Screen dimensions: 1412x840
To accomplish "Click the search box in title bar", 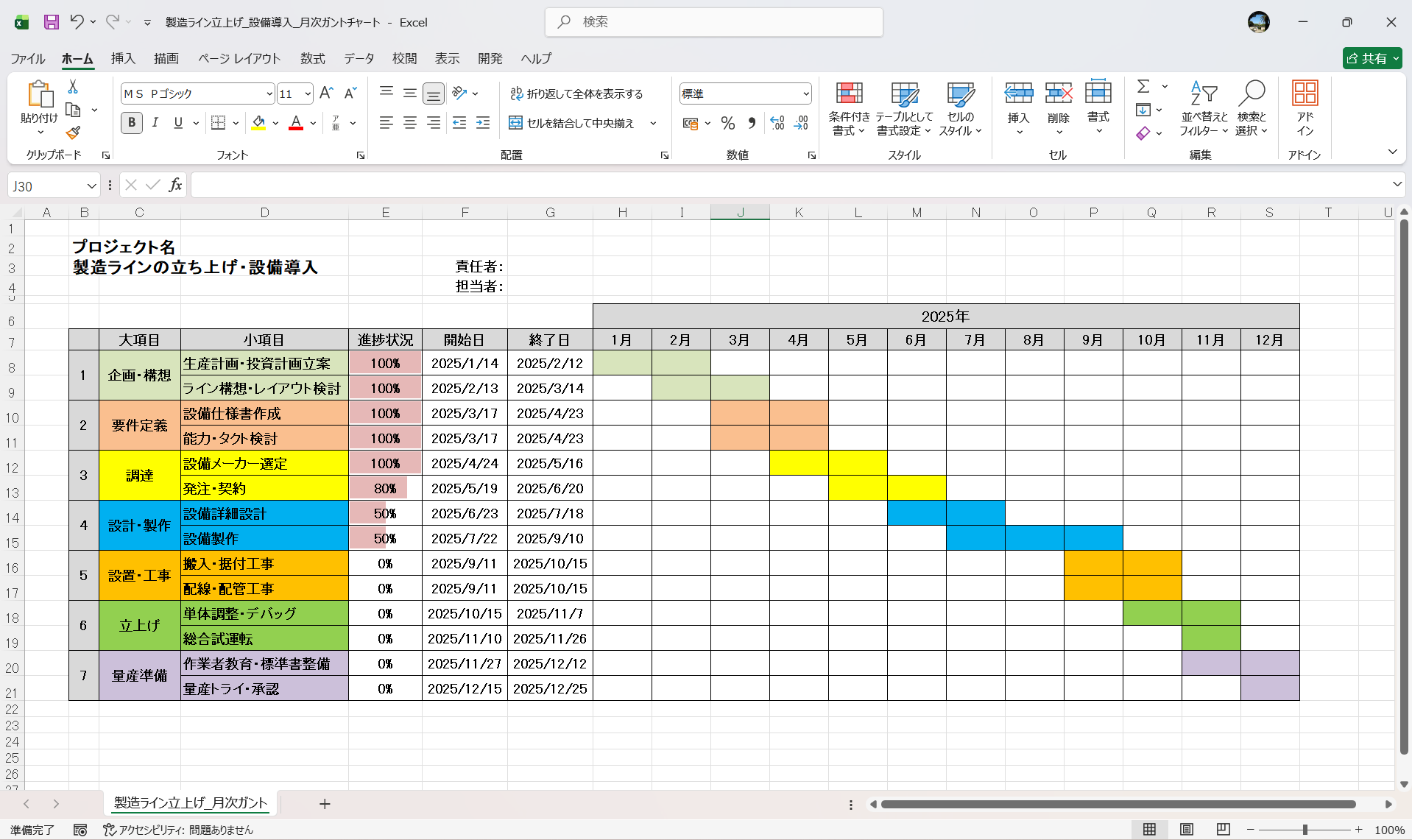I will (x=714, y=22).
